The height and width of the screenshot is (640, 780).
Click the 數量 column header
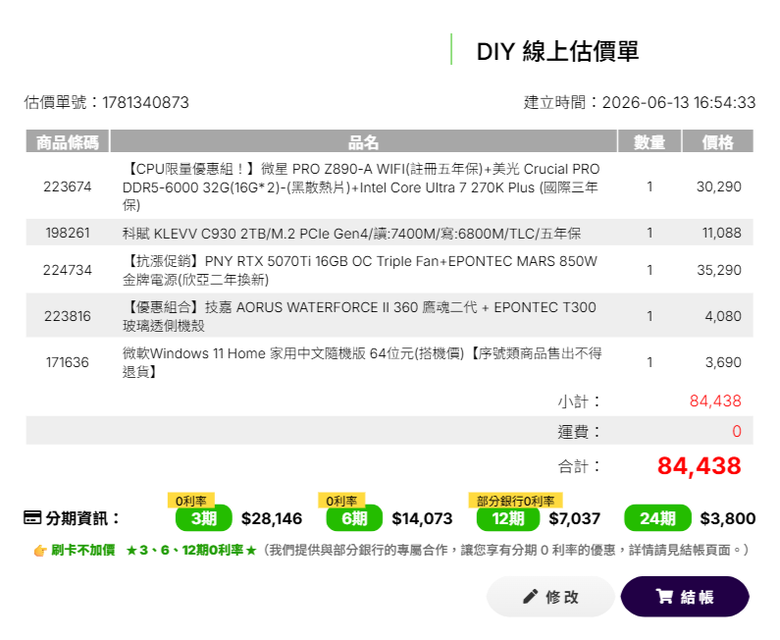tap(649, 141)
